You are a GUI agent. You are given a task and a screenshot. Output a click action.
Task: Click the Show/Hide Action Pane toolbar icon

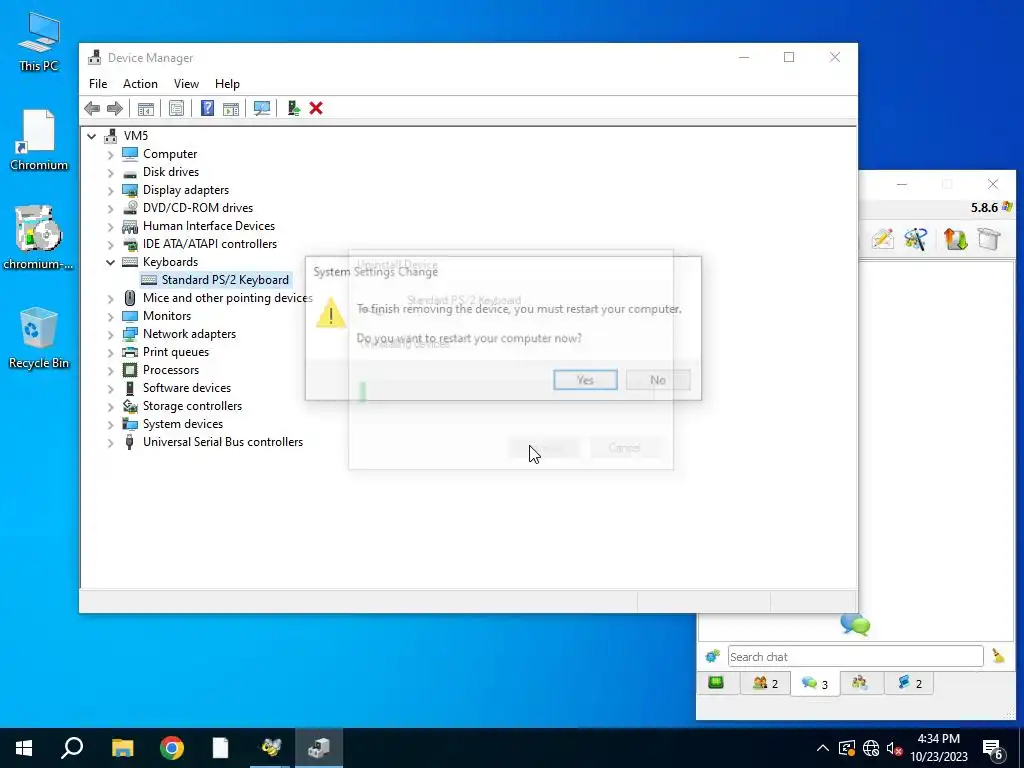click(231, 108)
